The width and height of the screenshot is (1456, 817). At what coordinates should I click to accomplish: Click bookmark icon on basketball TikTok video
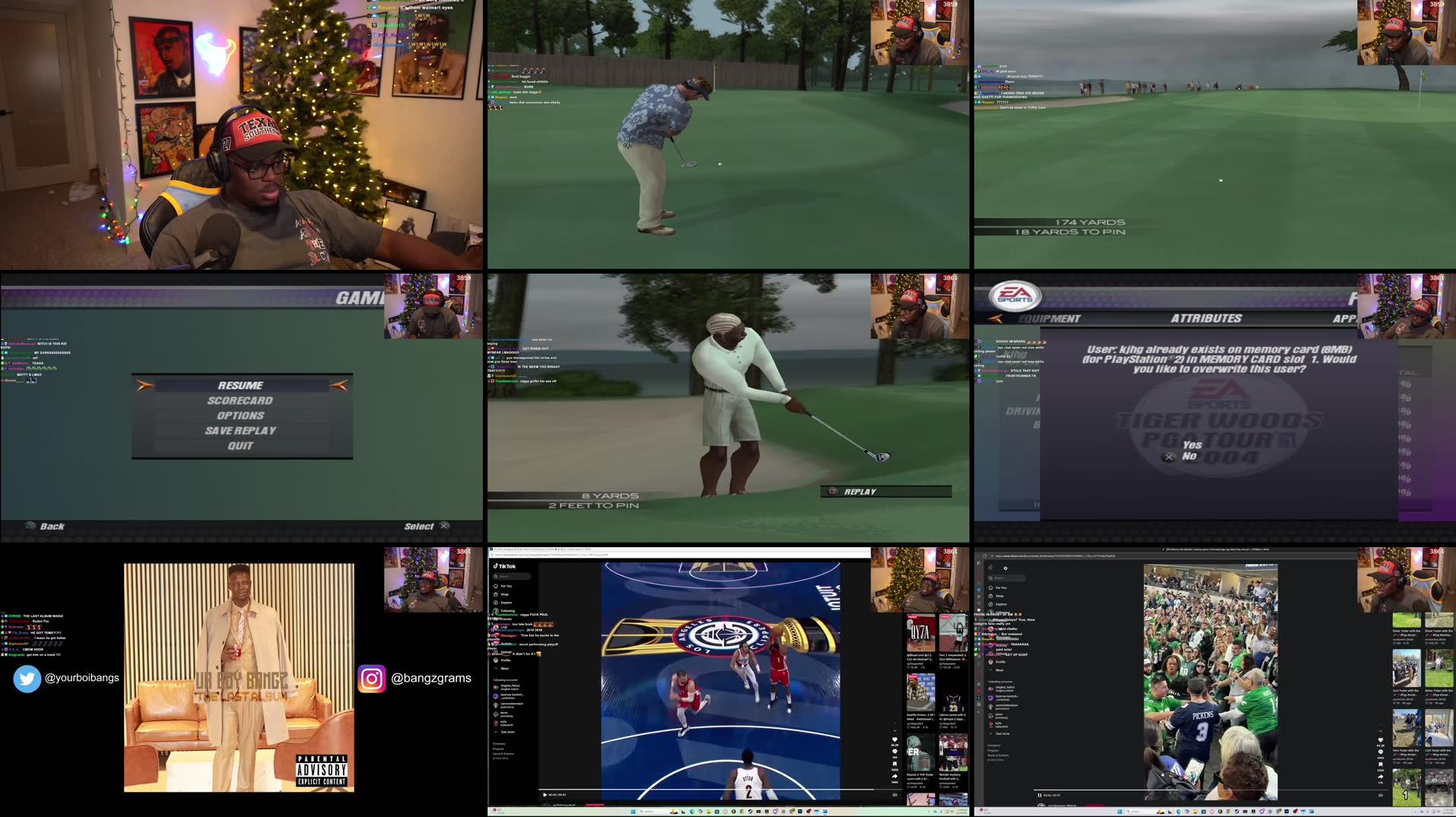[x=894, y=764]
